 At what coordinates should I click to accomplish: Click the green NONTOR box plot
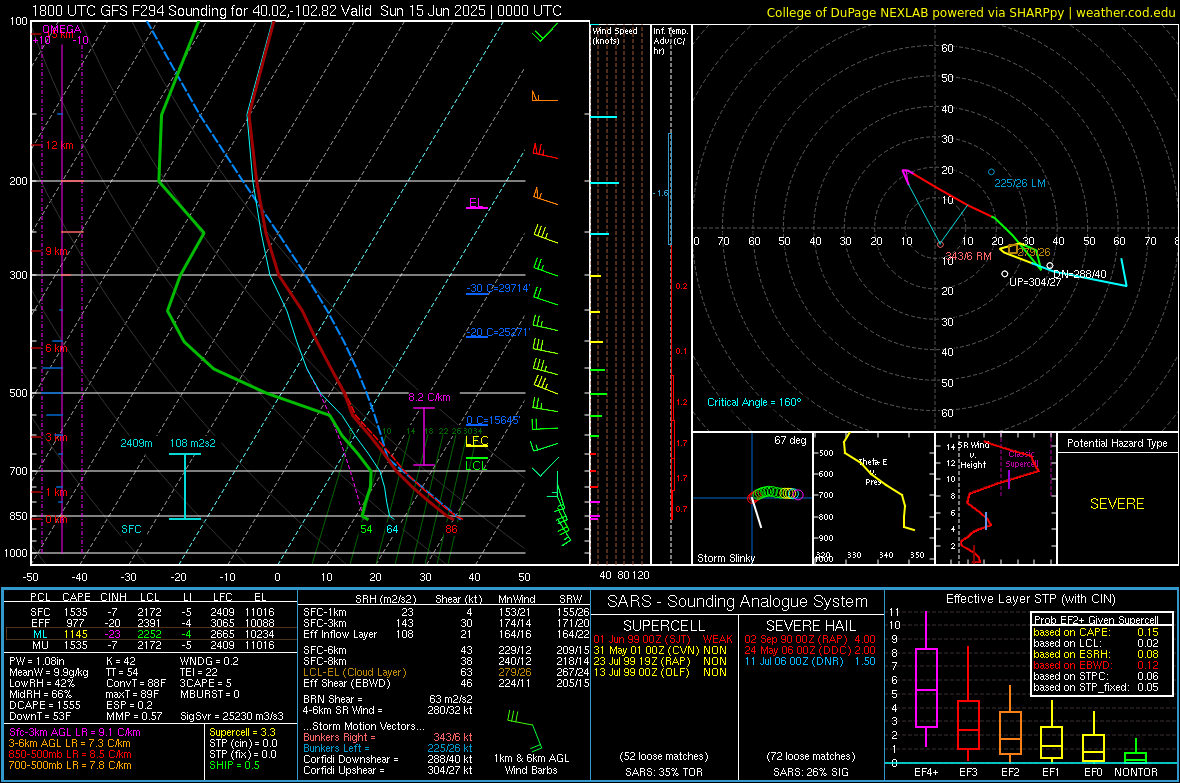(1135, 751)
